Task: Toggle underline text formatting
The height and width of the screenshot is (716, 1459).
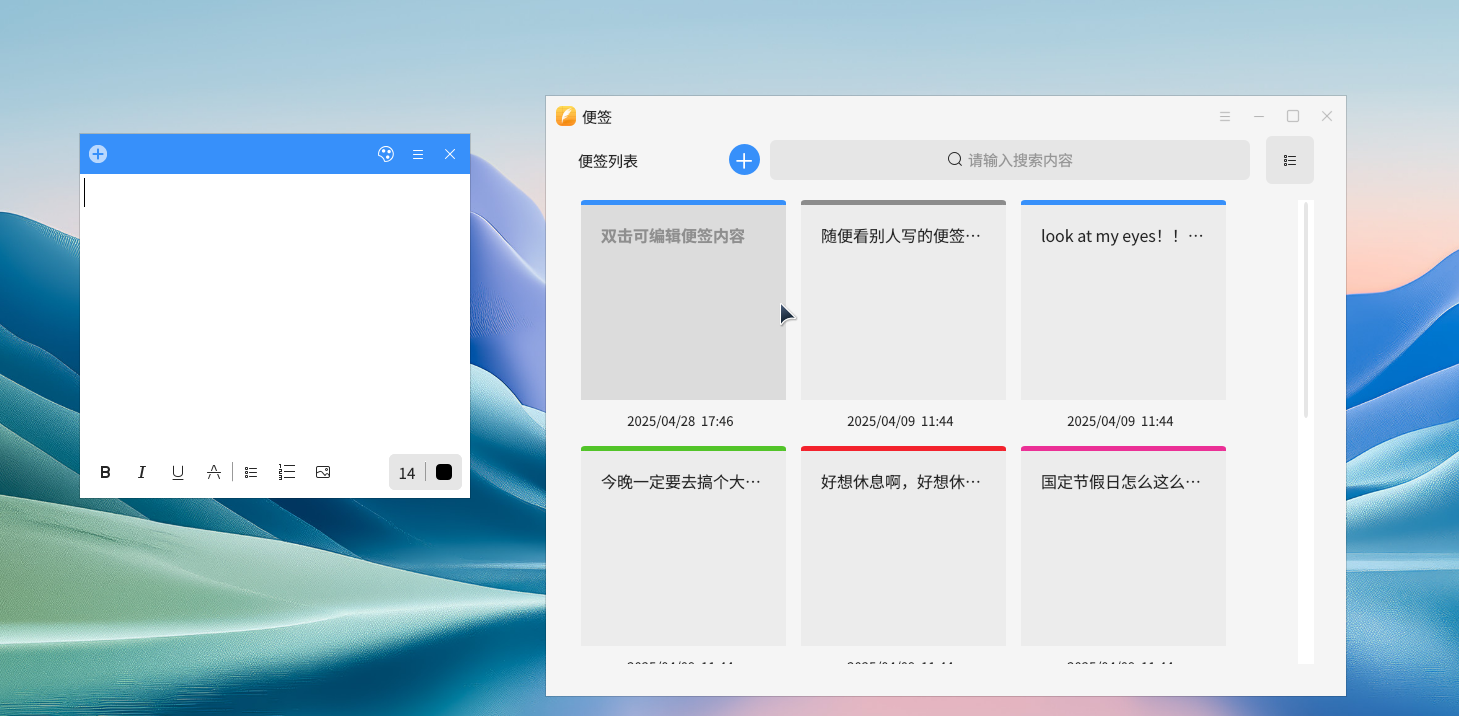Action: pos(178,472)
